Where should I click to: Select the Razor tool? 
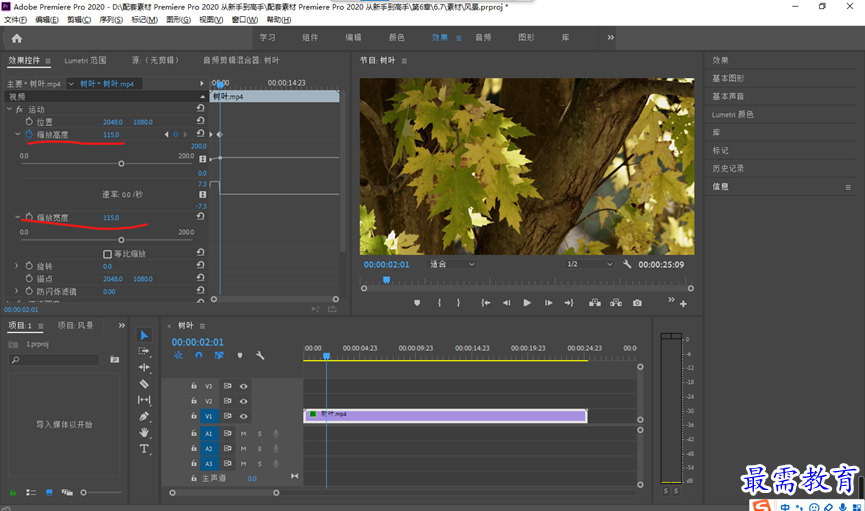pos(144,384)
